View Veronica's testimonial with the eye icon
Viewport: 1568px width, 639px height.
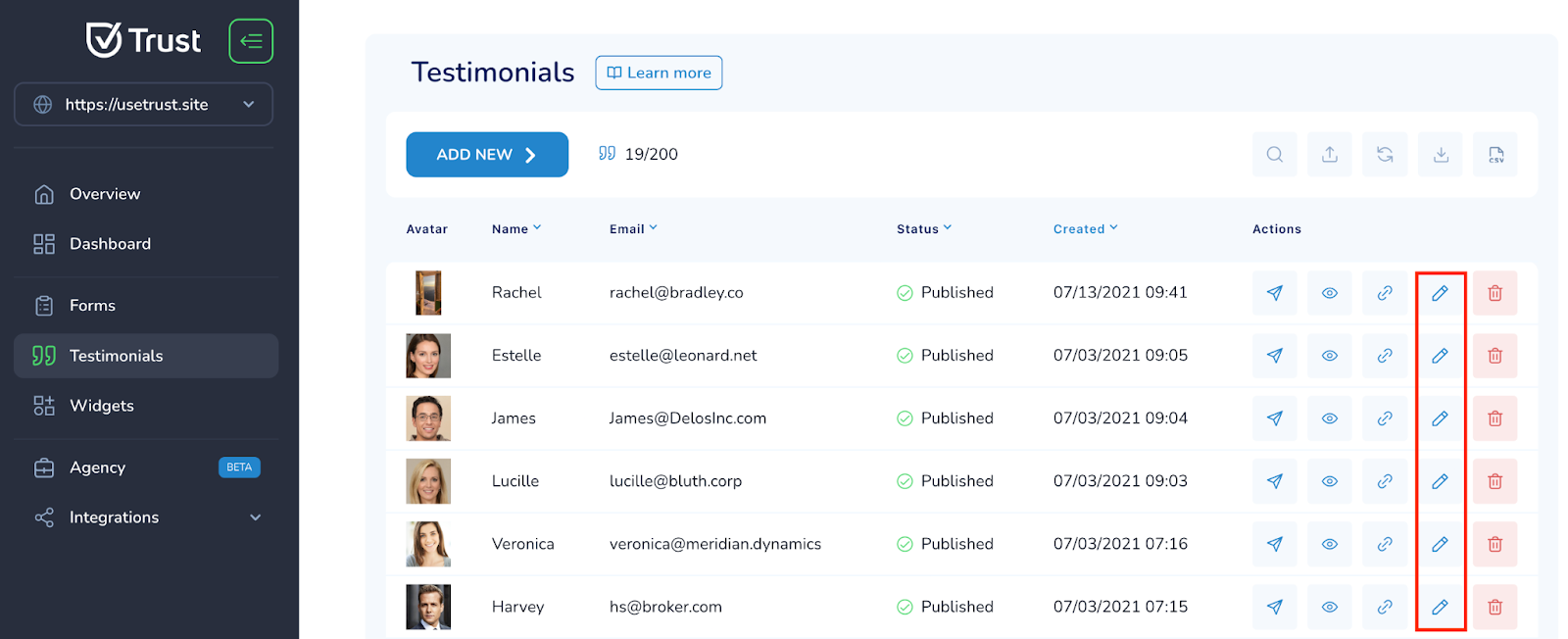(x=1330, y=544)
